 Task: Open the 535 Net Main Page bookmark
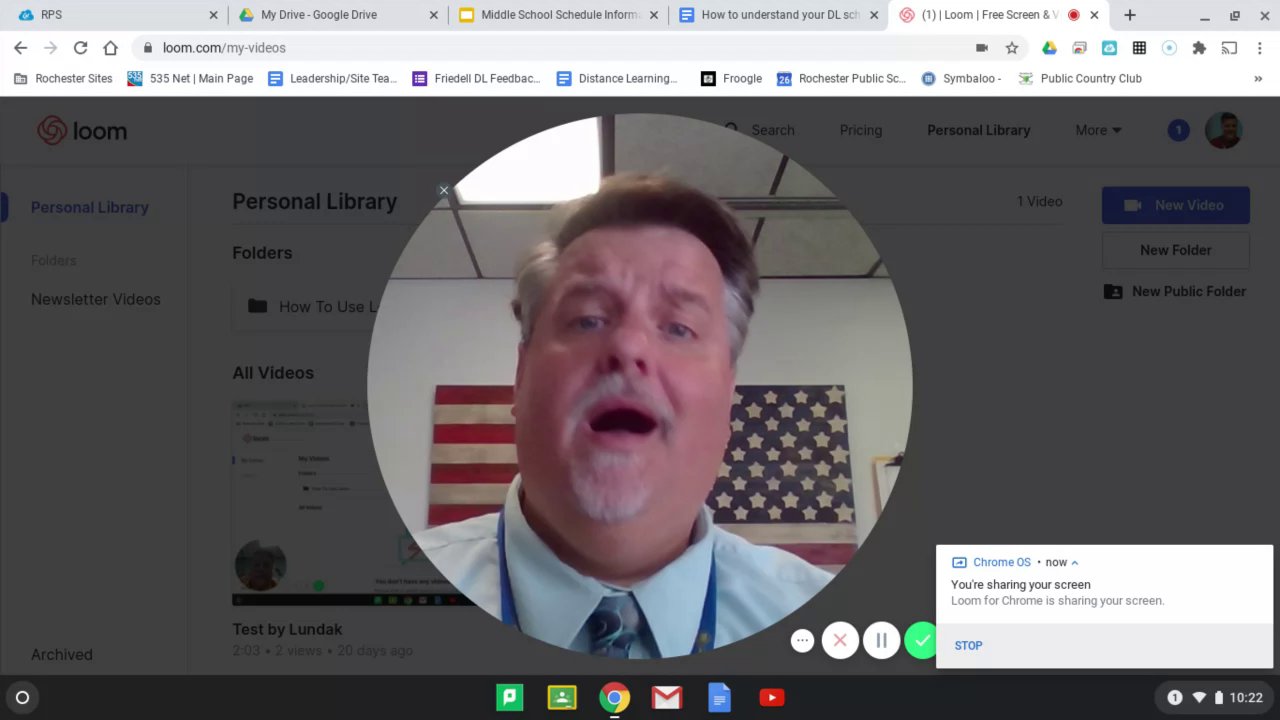(190, 78)
